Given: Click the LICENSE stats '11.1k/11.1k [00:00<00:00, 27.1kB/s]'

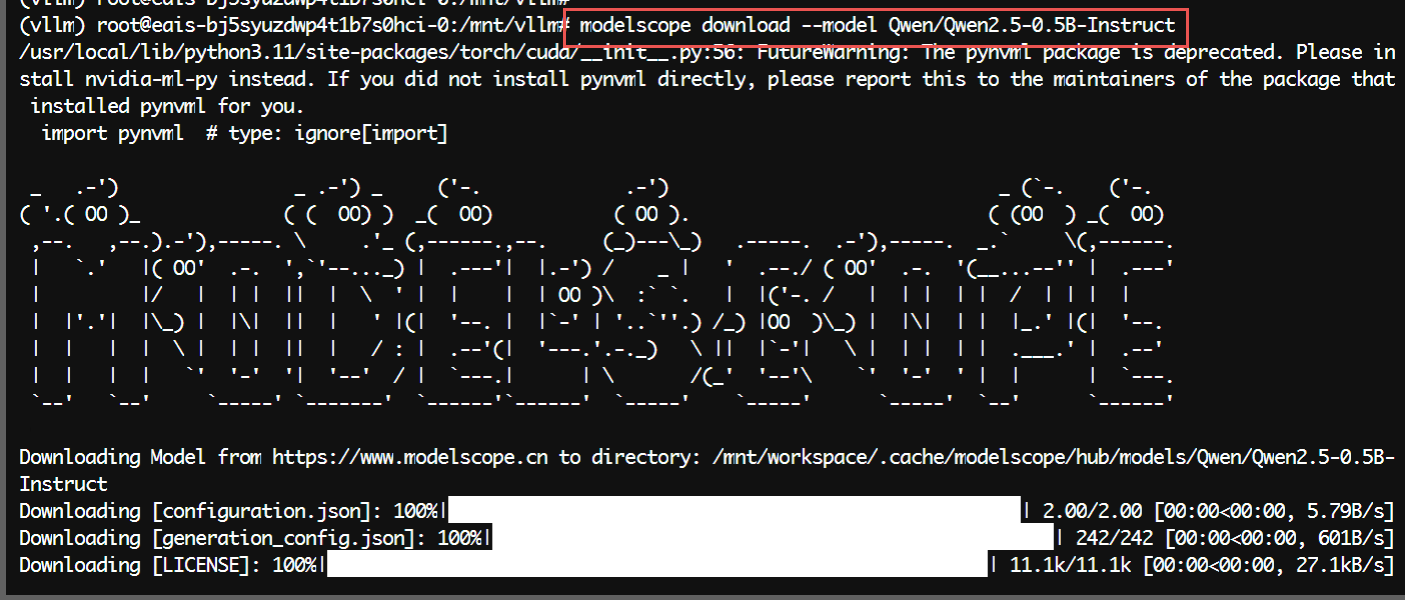Looking at the screenshot, I should 1202,565.
